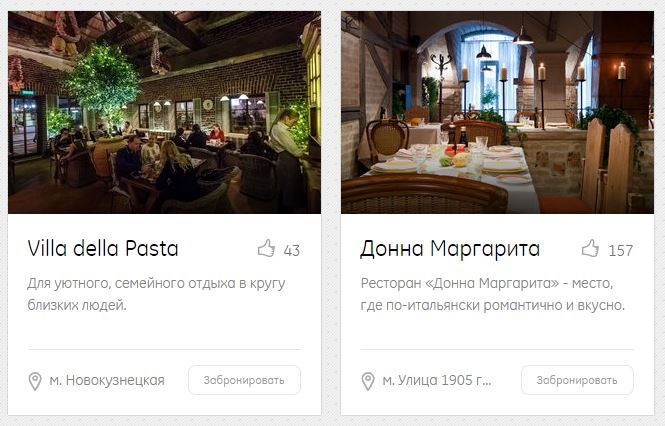
Task: Book Villa della Pasta with Забронировать button
Action: (244, 380)
